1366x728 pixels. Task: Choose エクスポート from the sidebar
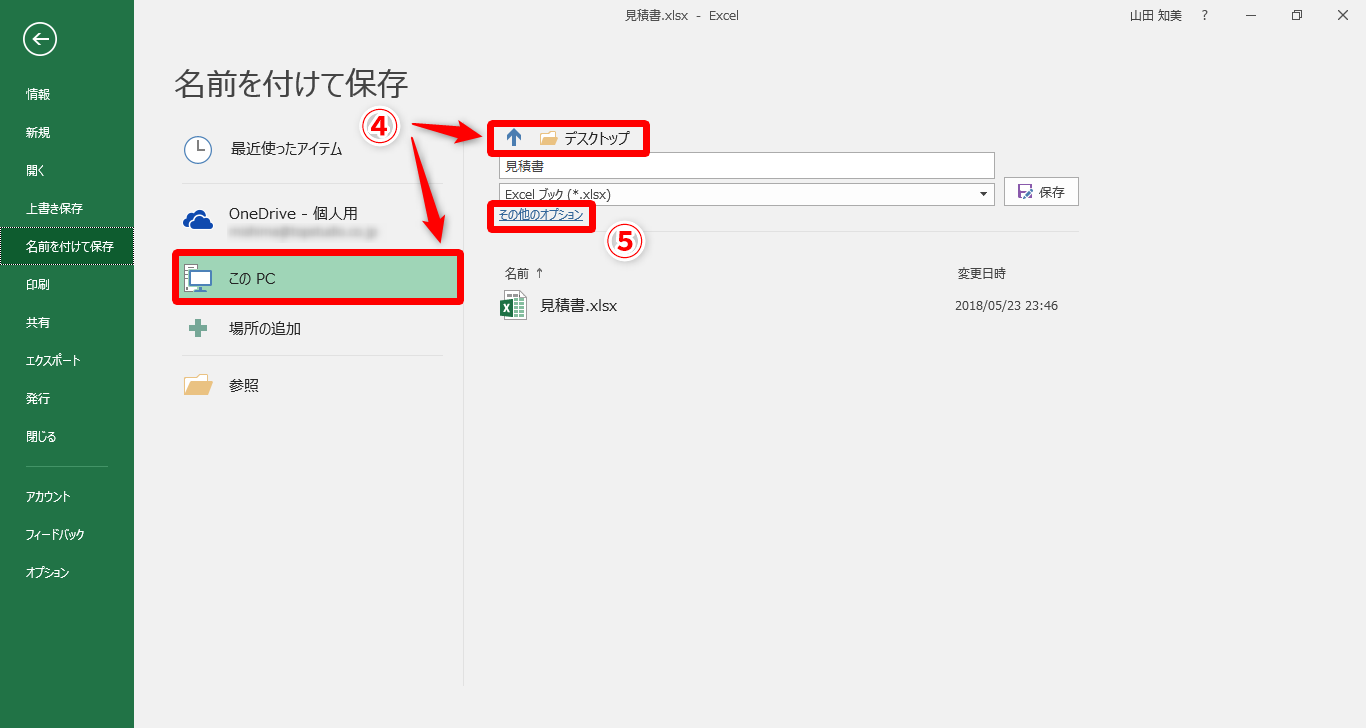tap(53, 360)
